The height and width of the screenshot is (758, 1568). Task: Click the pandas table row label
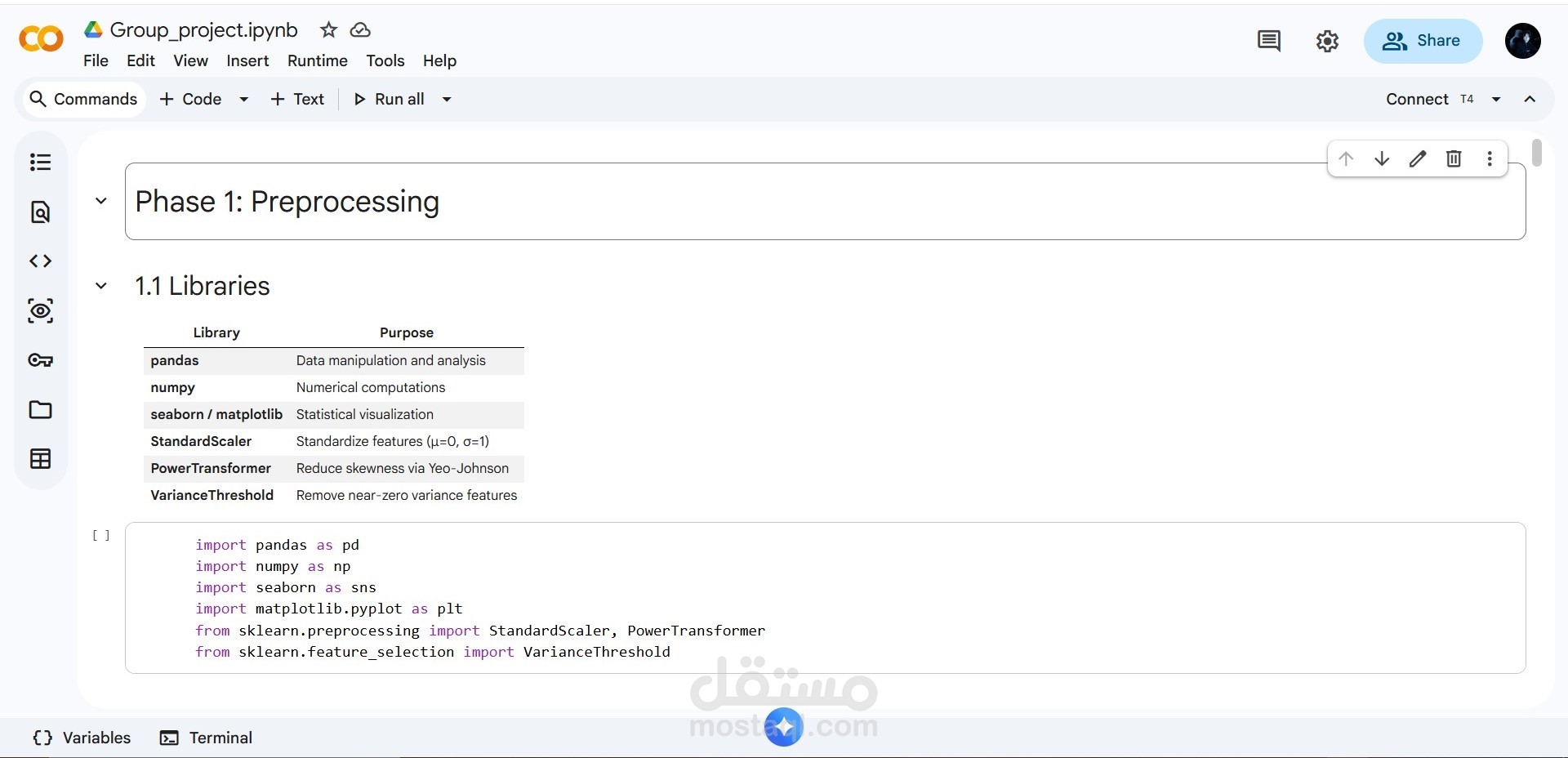[x=175, y=360]
